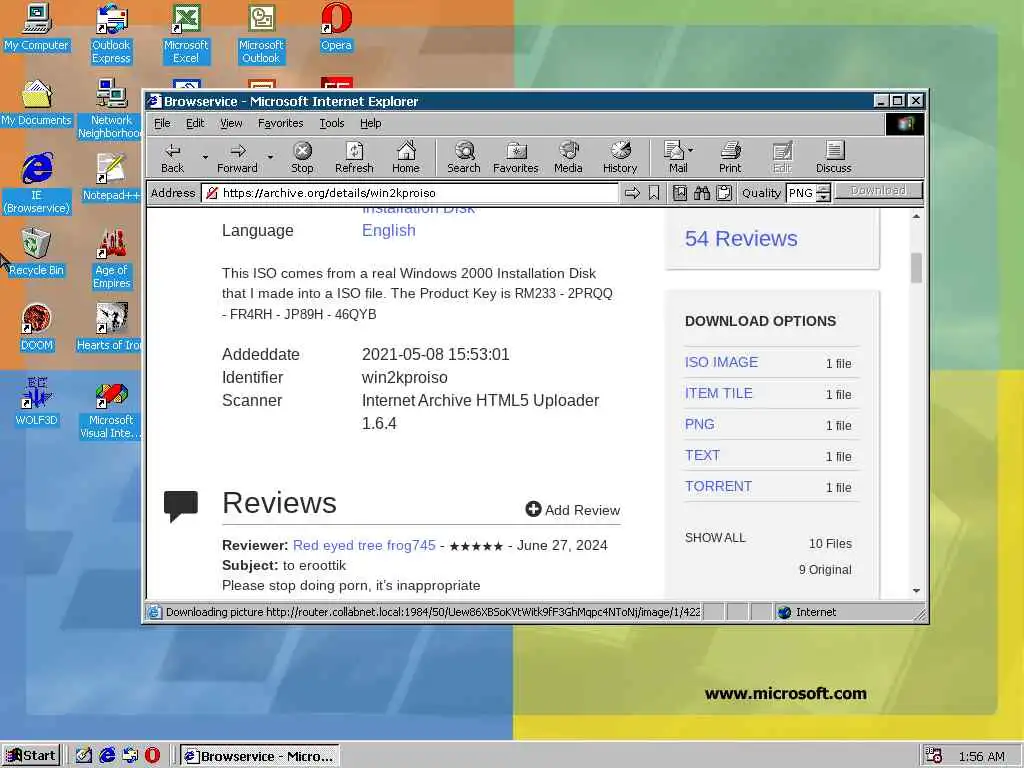
Task: Open the Tools menu
Action: point(331,123)
